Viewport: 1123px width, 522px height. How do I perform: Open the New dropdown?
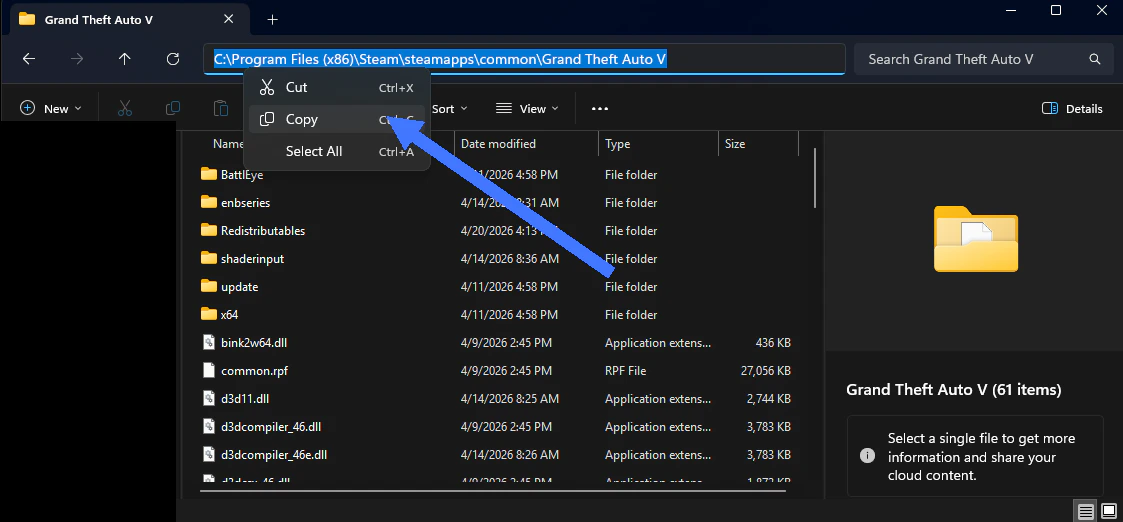coord(52,109)
